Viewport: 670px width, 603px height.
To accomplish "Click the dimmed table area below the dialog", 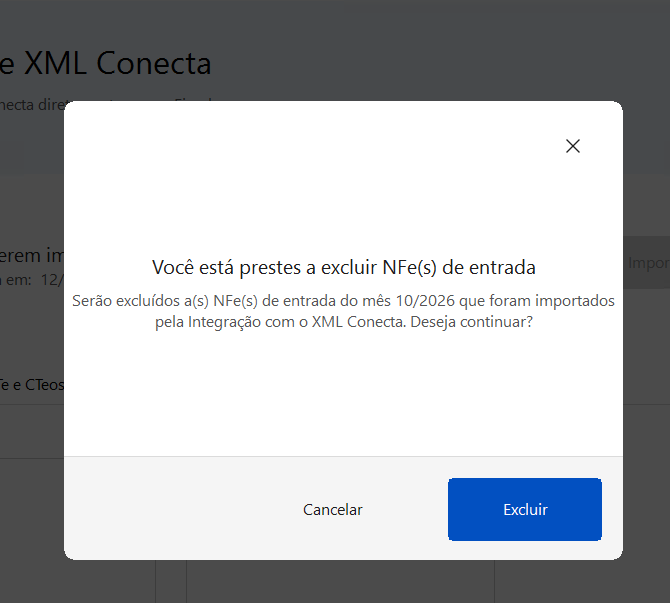I will click(x=342, y=581).
